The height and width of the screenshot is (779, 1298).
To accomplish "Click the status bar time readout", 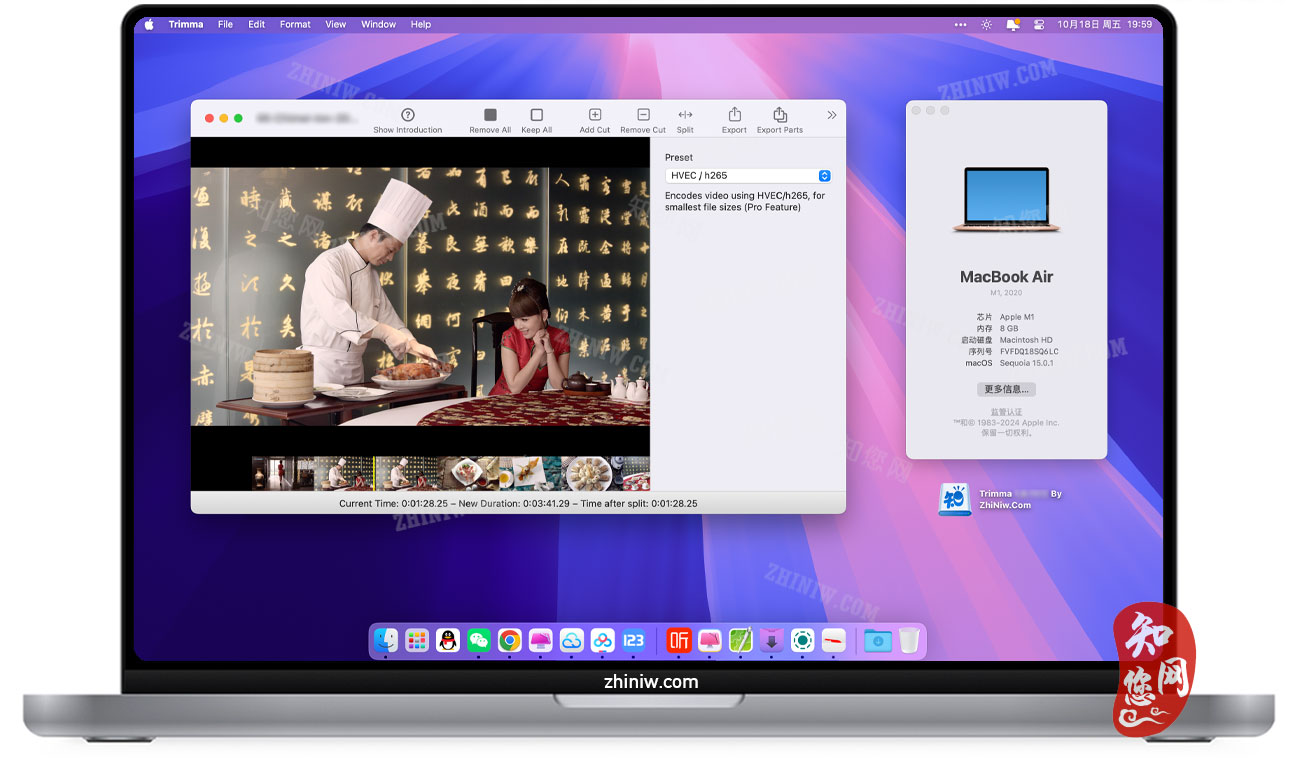I will tap(518, 504).
